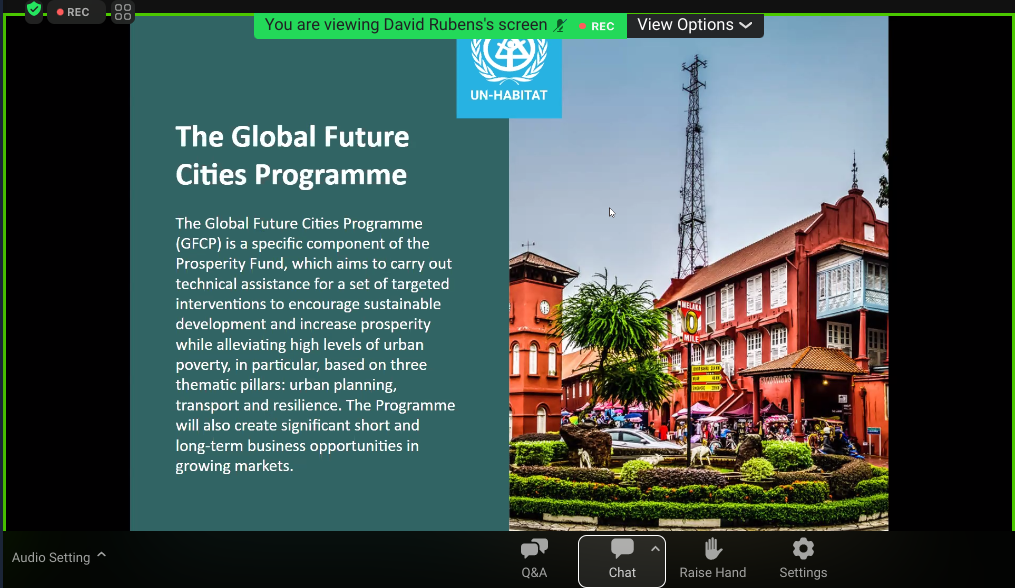Expand the View Options dropdown
The width and height of the screenshot is (1015, 588).
[694, 25]
